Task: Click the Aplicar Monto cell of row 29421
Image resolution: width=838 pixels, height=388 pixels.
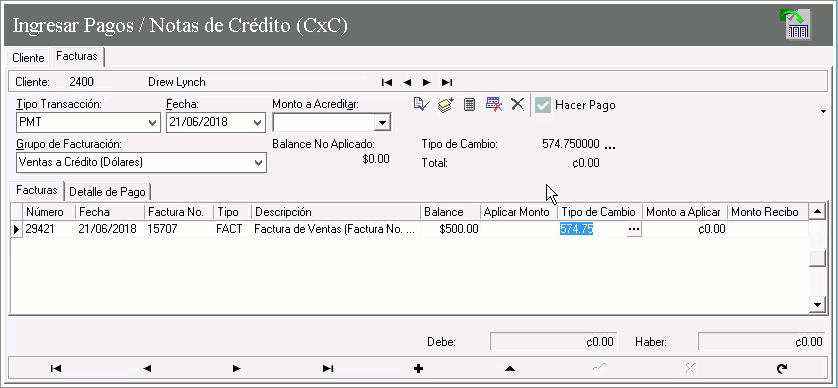Action: point(519,229)
